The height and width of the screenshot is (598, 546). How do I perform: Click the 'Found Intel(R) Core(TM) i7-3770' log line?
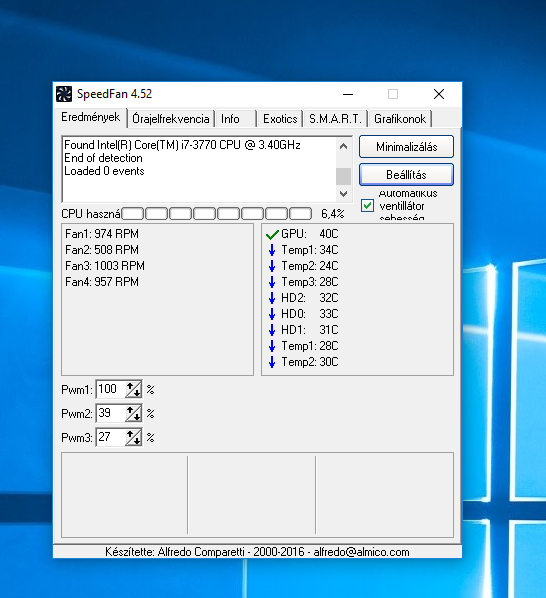pyautogui.click(x=182, y=145)
